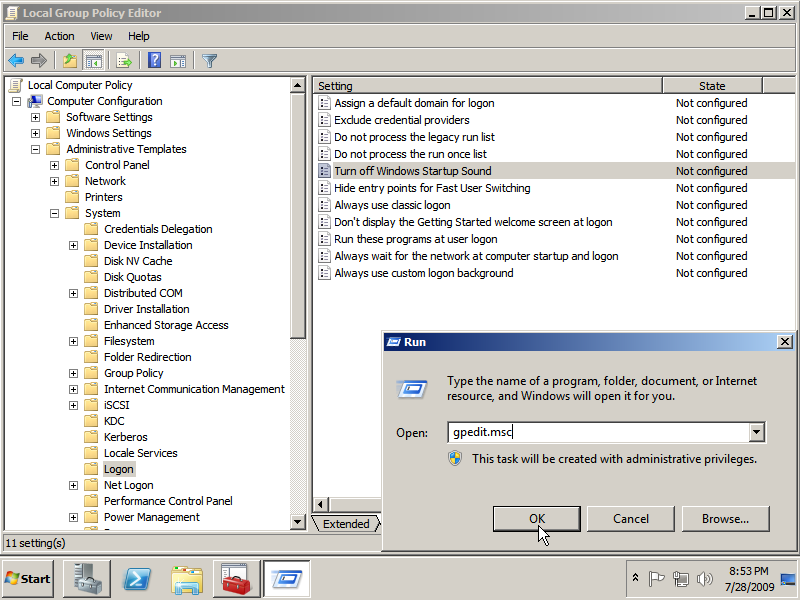
Task: Select Performance Control Panel in tree
Action: tap(168, 501)
